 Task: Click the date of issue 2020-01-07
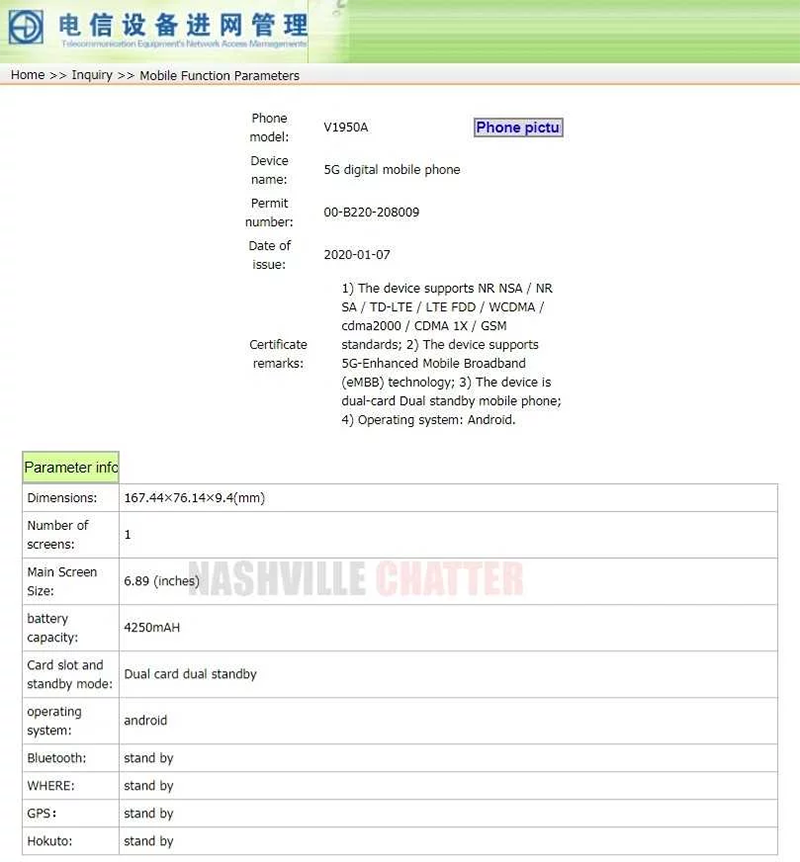coord(357,255)
